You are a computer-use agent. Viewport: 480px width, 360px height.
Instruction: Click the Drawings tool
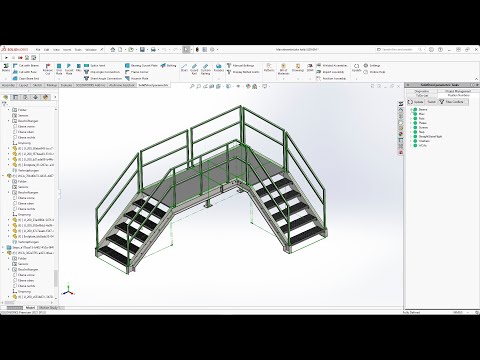[x=298, y=68]
